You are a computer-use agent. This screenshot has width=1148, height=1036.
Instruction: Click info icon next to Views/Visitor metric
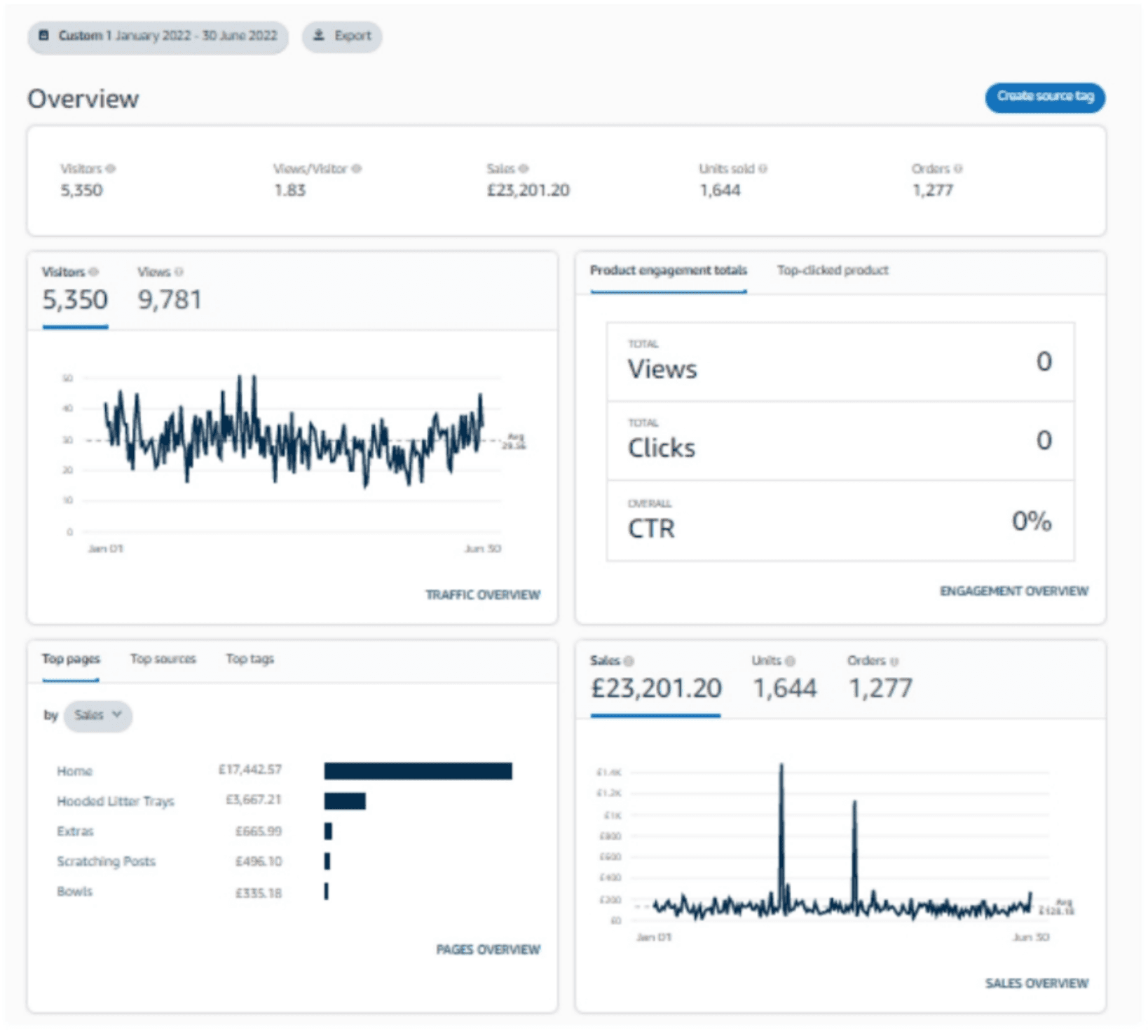coord(357,168)
